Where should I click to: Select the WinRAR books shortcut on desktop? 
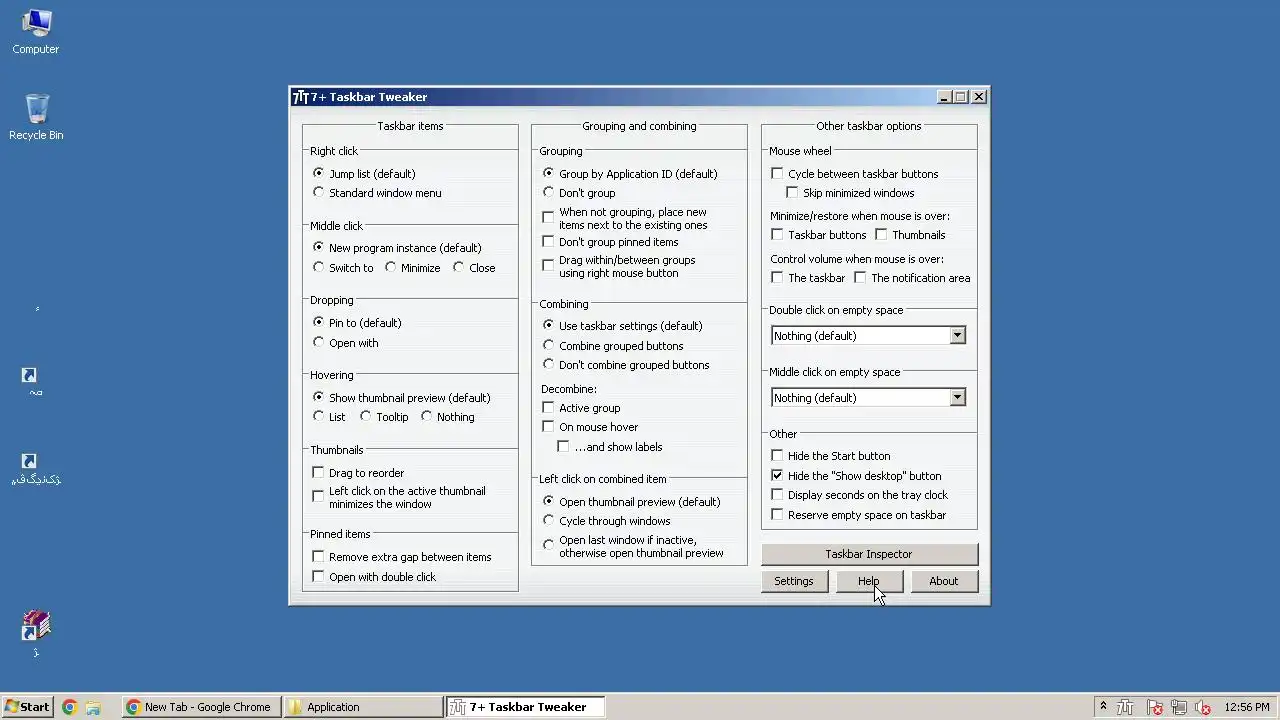36,634
